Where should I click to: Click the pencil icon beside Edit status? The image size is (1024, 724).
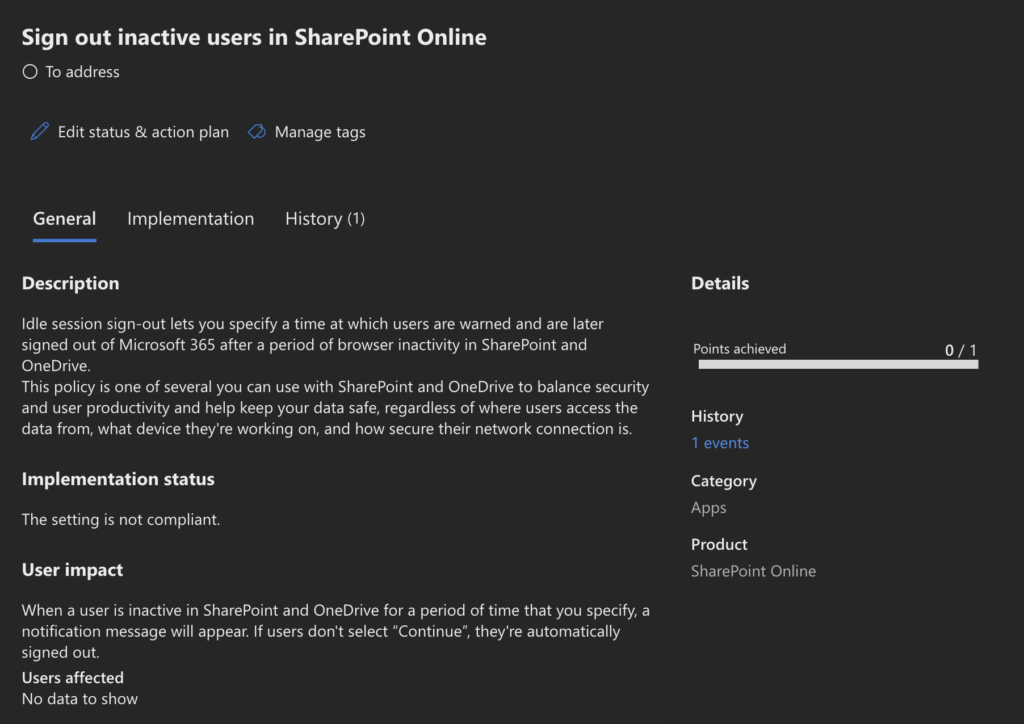coord(40,132)
